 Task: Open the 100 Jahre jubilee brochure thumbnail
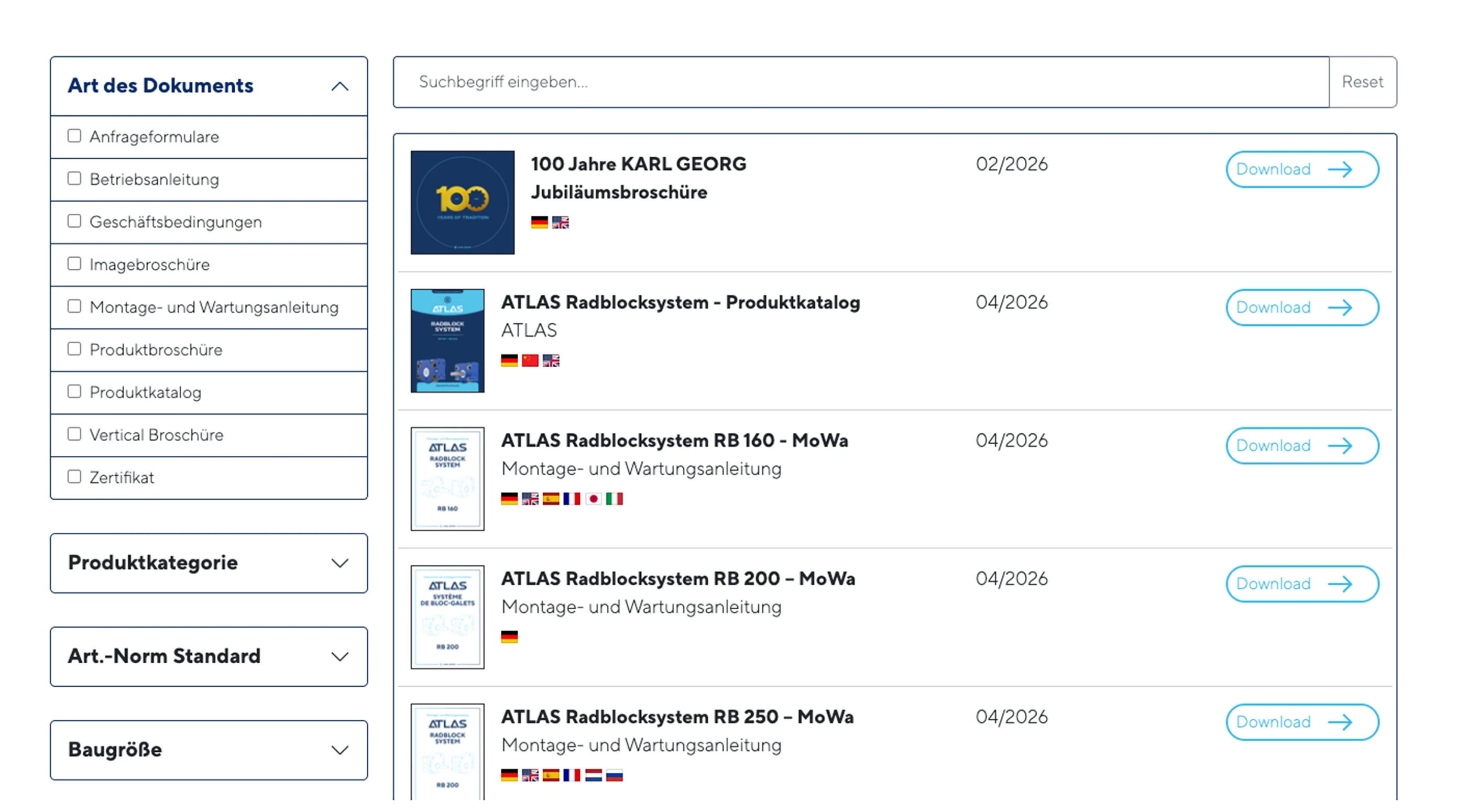[x=463, y=202]
